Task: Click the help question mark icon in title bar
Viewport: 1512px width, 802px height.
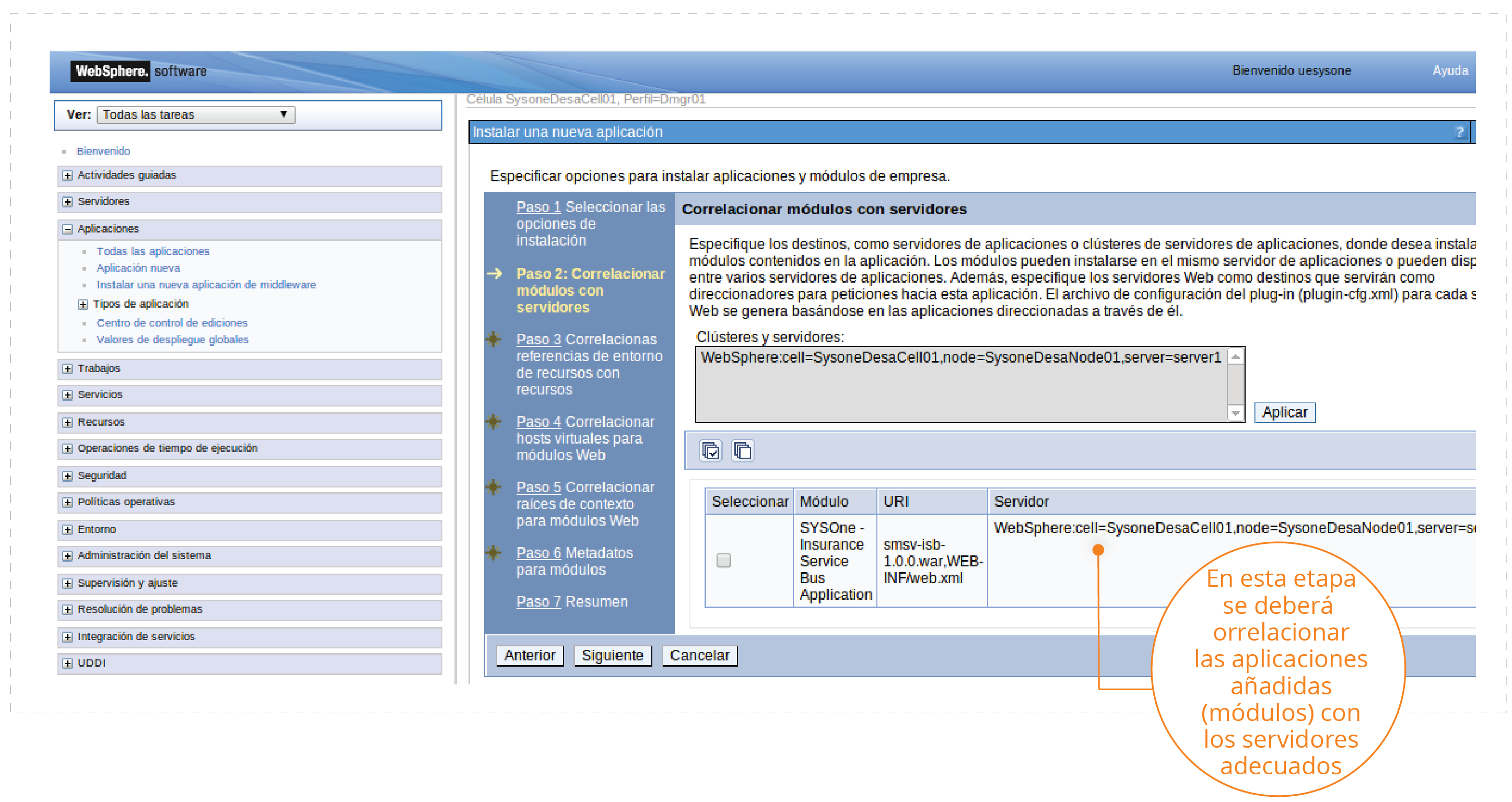Action: tap(1459, 132)
